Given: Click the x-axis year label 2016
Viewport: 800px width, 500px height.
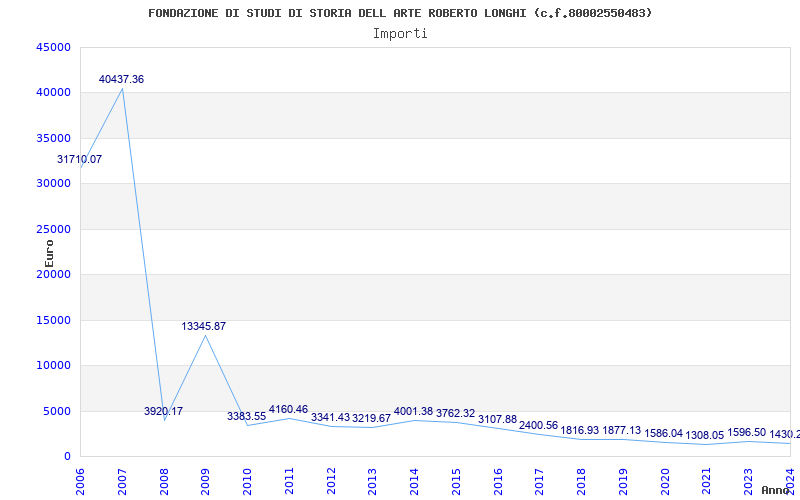Looking at the screenshot, I should pos(498,482).
